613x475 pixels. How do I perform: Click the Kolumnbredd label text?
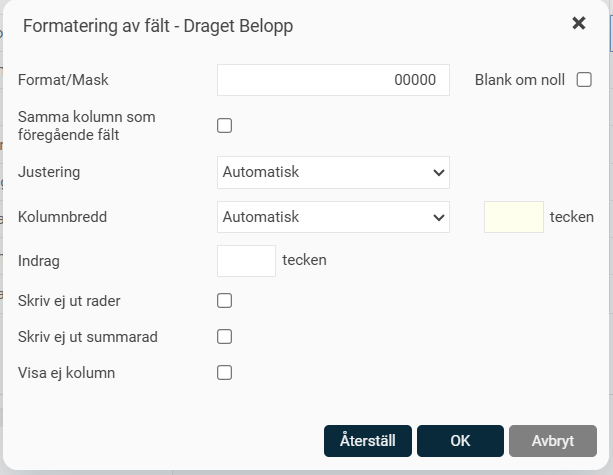point(62,217)
